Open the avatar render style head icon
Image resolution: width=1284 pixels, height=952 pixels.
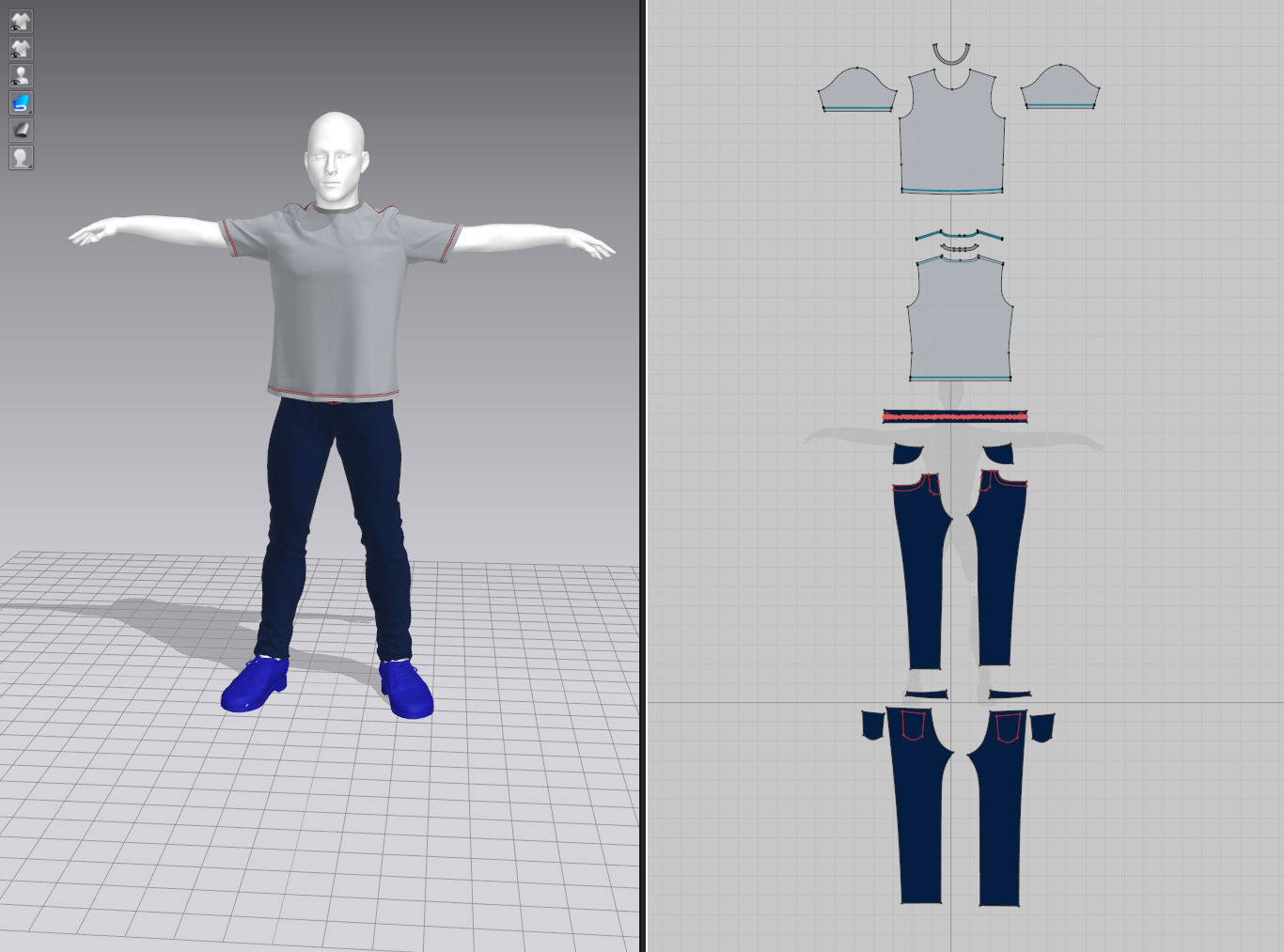tap(21, 157)
